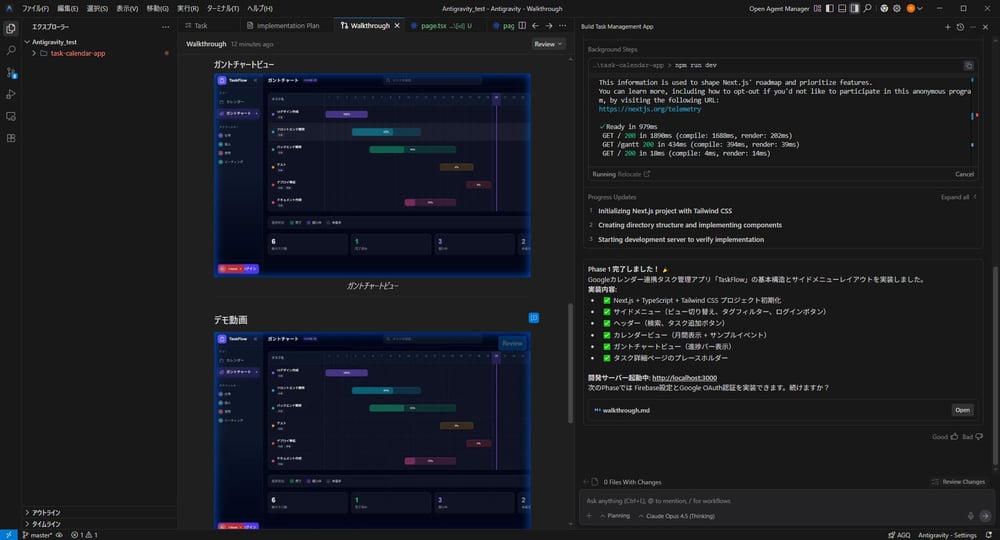Expand the task-calendar-app folder
This screenshot has width=1000, height=540.
pos(77,53)
